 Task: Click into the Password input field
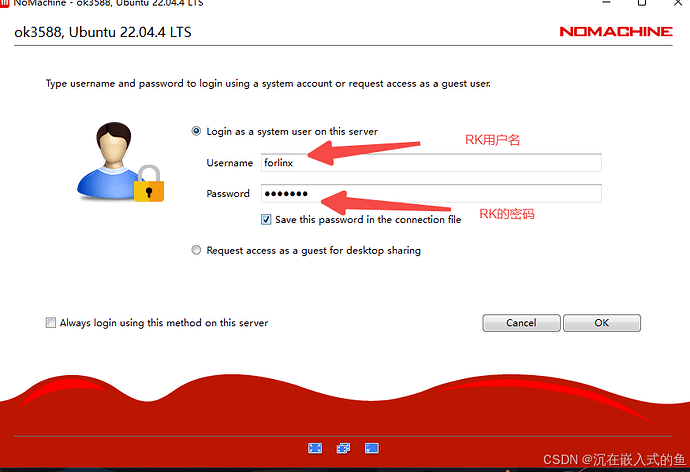[431, 194]
